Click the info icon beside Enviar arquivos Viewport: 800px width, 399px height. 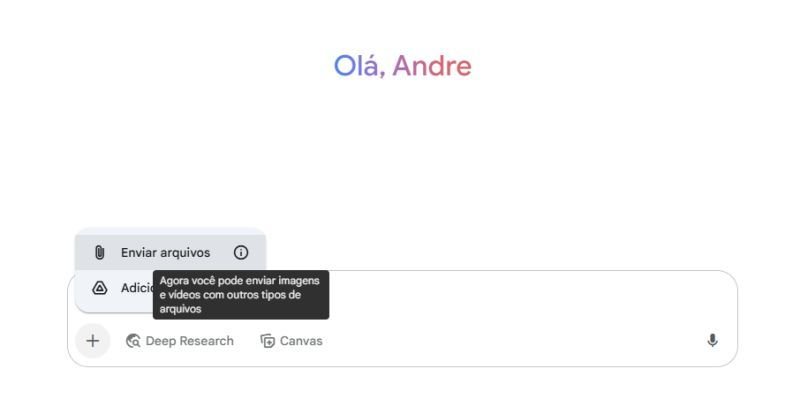coord(241,253)
